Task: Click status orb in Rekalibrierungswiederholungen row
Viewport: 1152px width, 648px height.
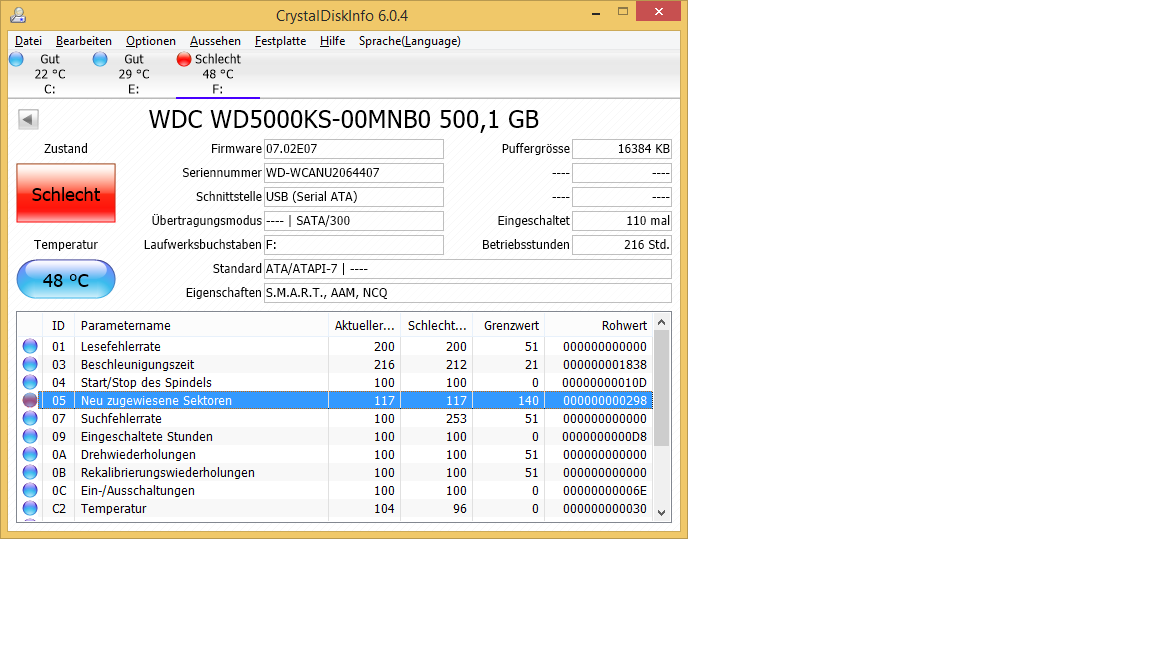Action: pyautogui.click(x=30, y=472)
